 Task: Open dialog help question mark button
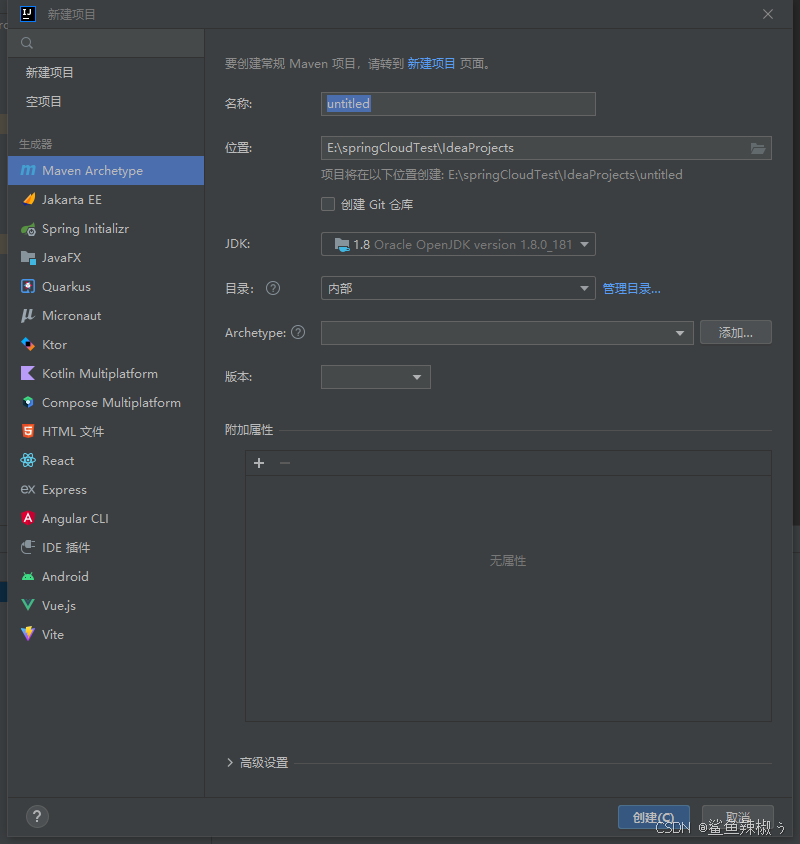[x=37, y=817]
